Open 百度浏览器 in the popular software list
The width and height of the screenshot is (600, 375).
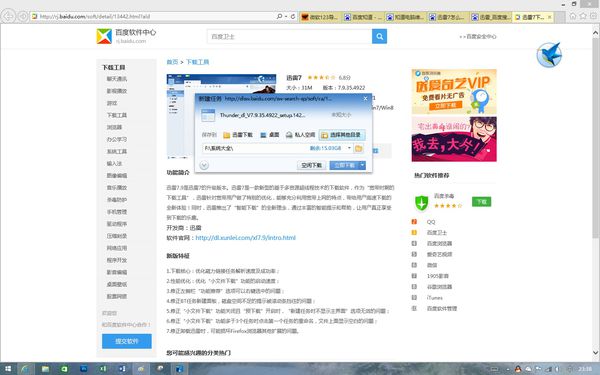439,243
